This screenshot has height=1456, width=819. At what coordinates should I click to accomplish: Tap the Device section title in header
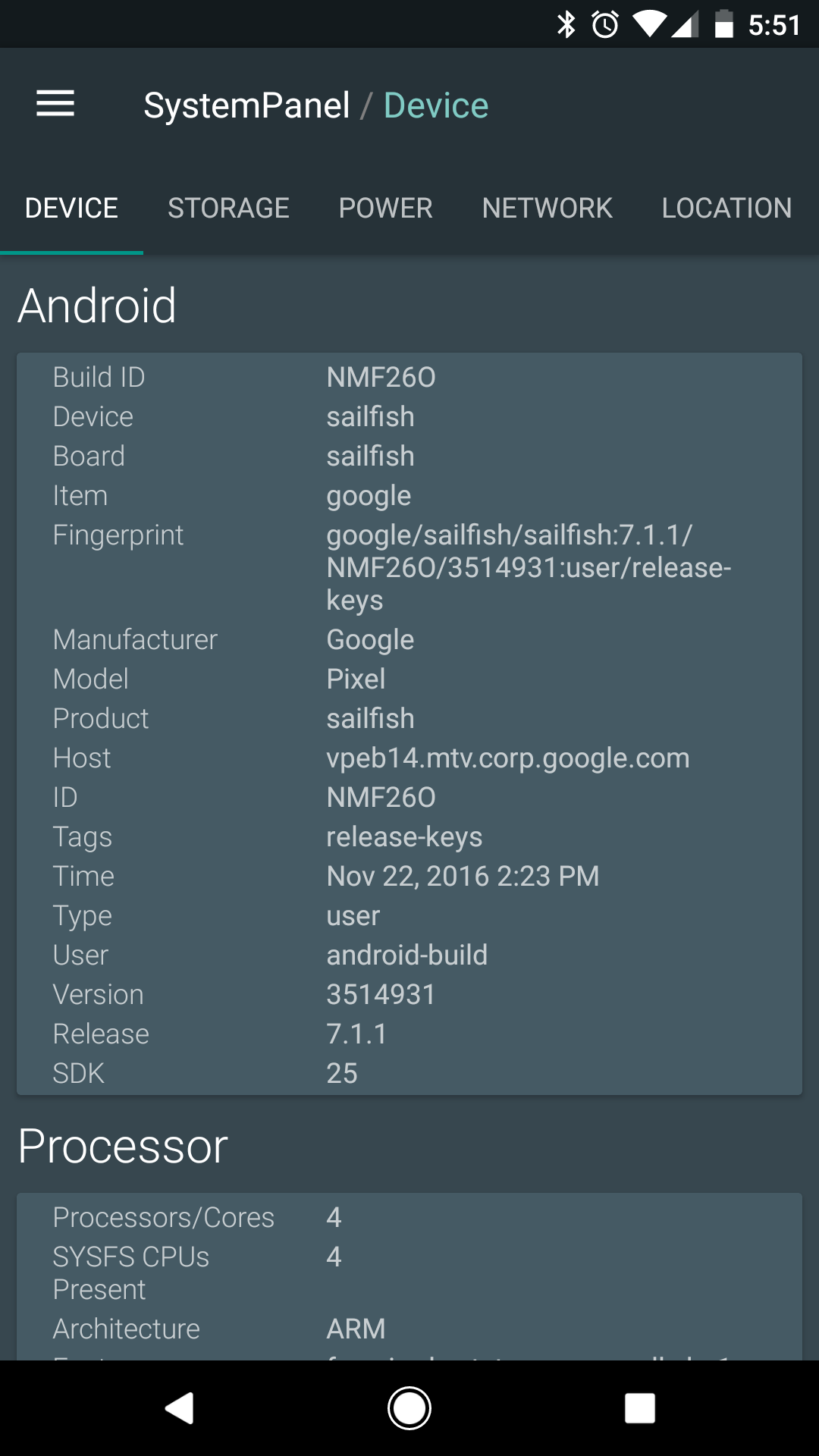[x=436, y=105]
